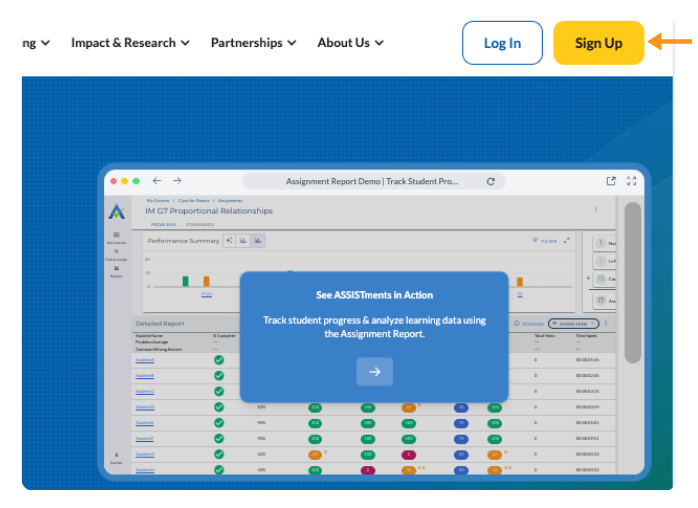This screenshot has width=698, height=508.
Task: Expand the chevron of the cut-off leftmost nav item
Action: pos(45,43)
